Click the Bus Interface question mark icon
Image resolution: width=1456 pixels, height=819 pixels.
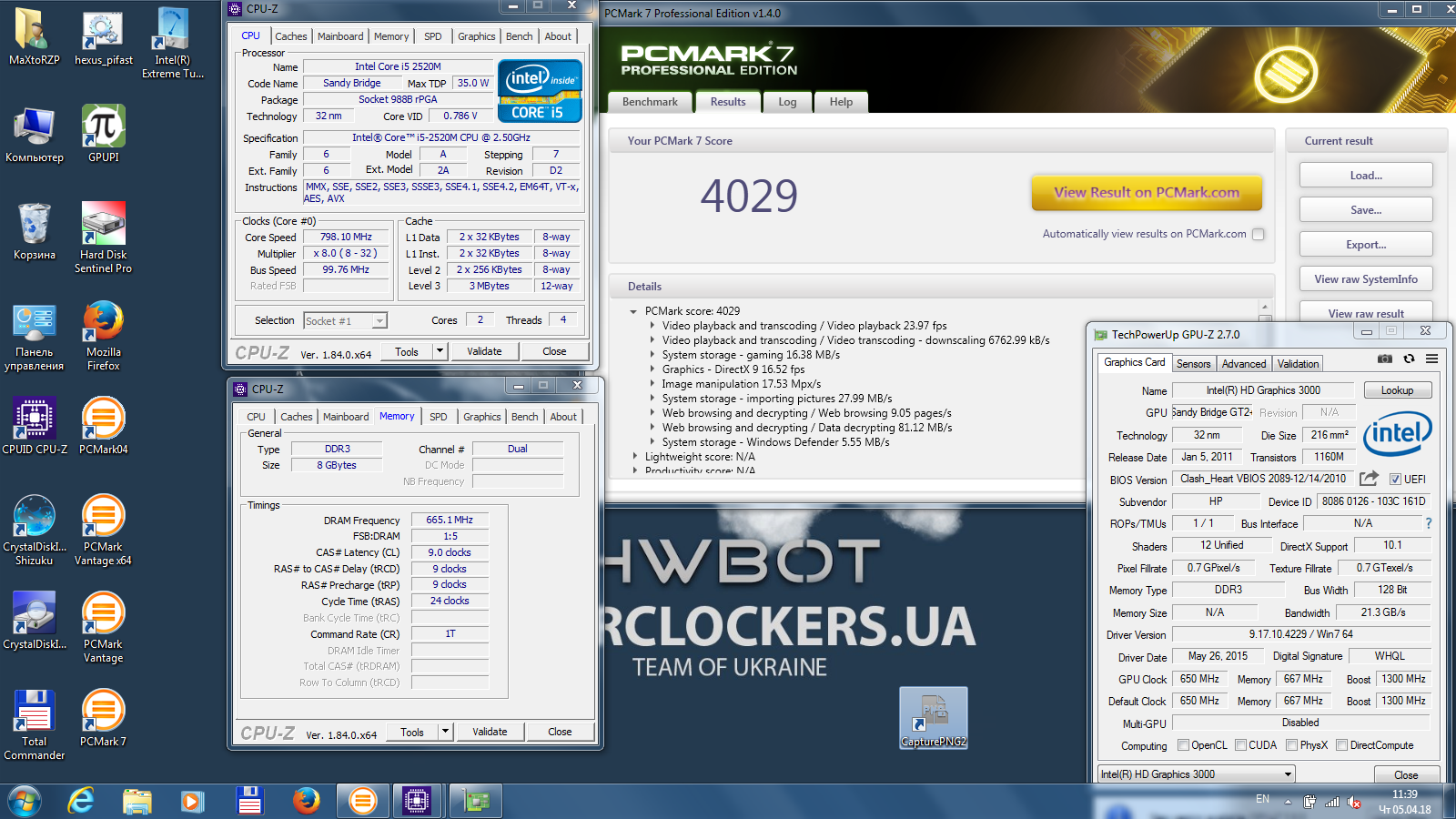pyautogui.click(x=1429, y=523)
